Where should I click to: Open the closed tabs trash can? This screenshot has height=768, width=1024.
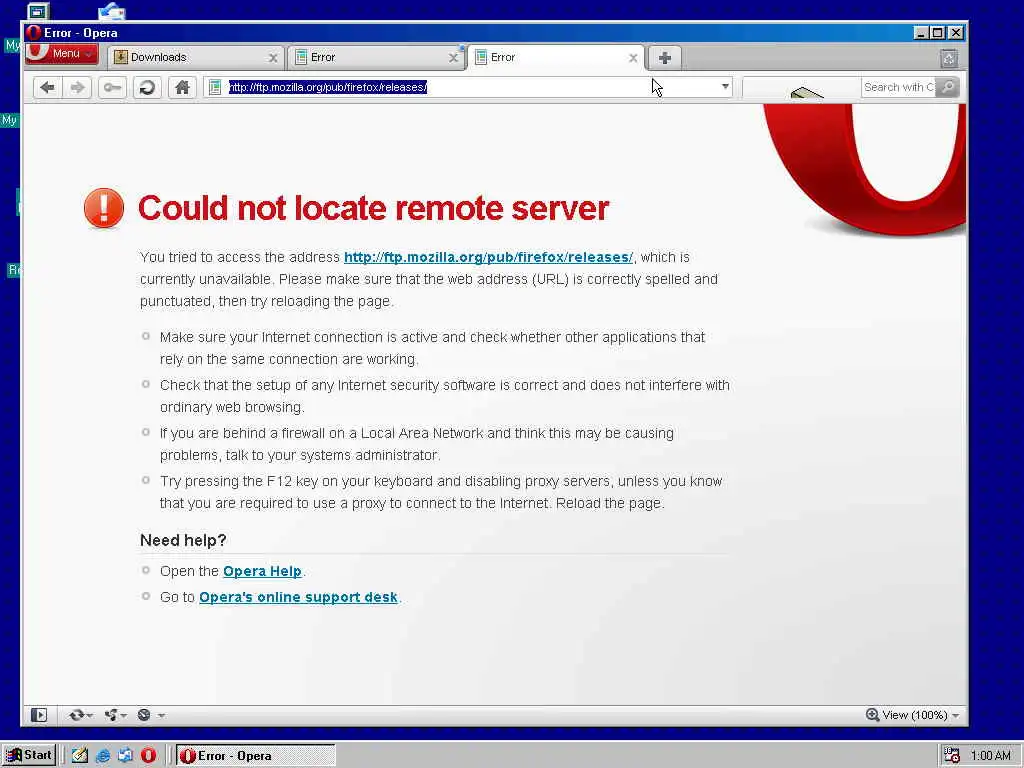click(x=949, y=58)
